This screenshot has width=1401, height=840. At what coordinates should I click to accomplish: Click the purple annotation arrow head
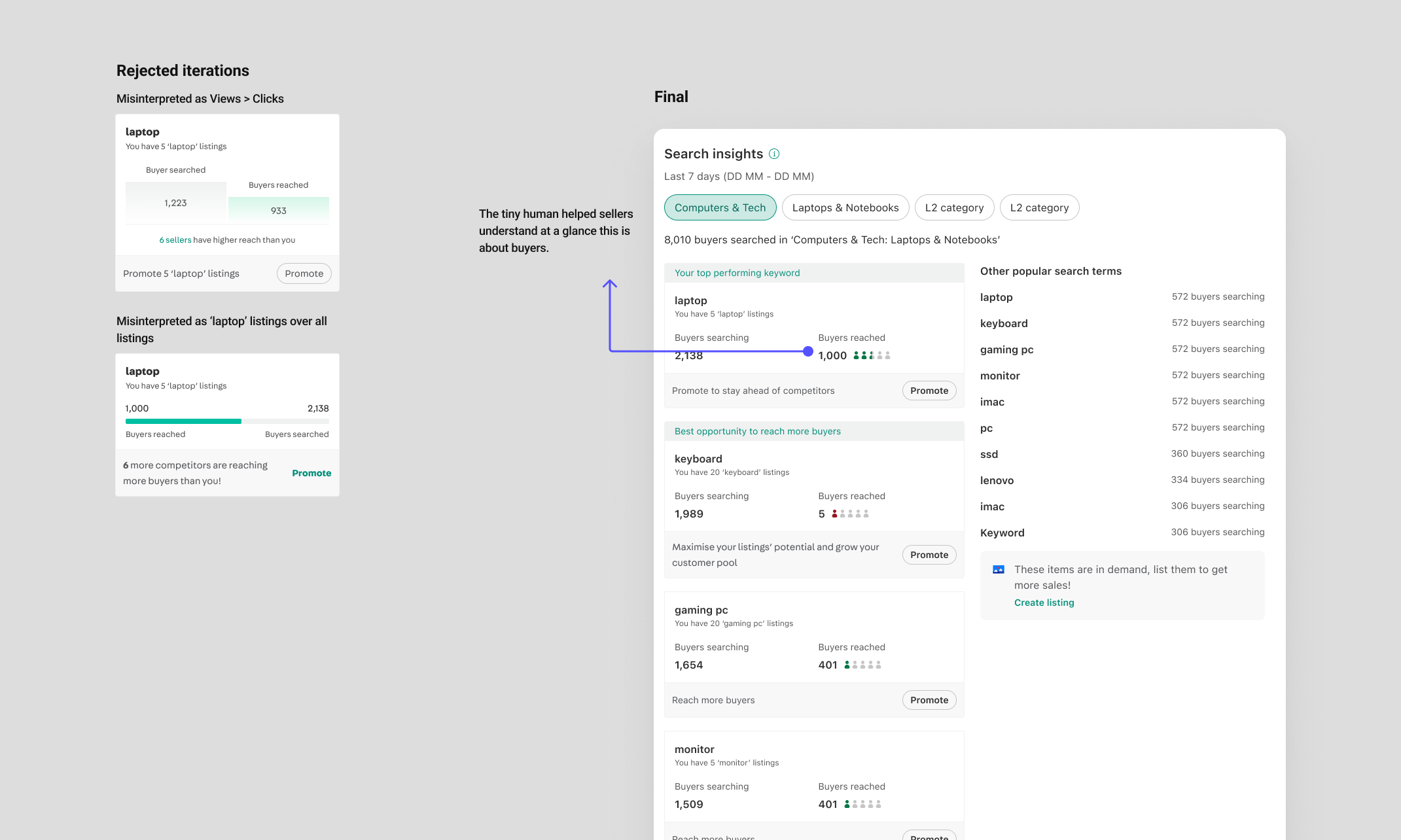(x=610, y=283)
